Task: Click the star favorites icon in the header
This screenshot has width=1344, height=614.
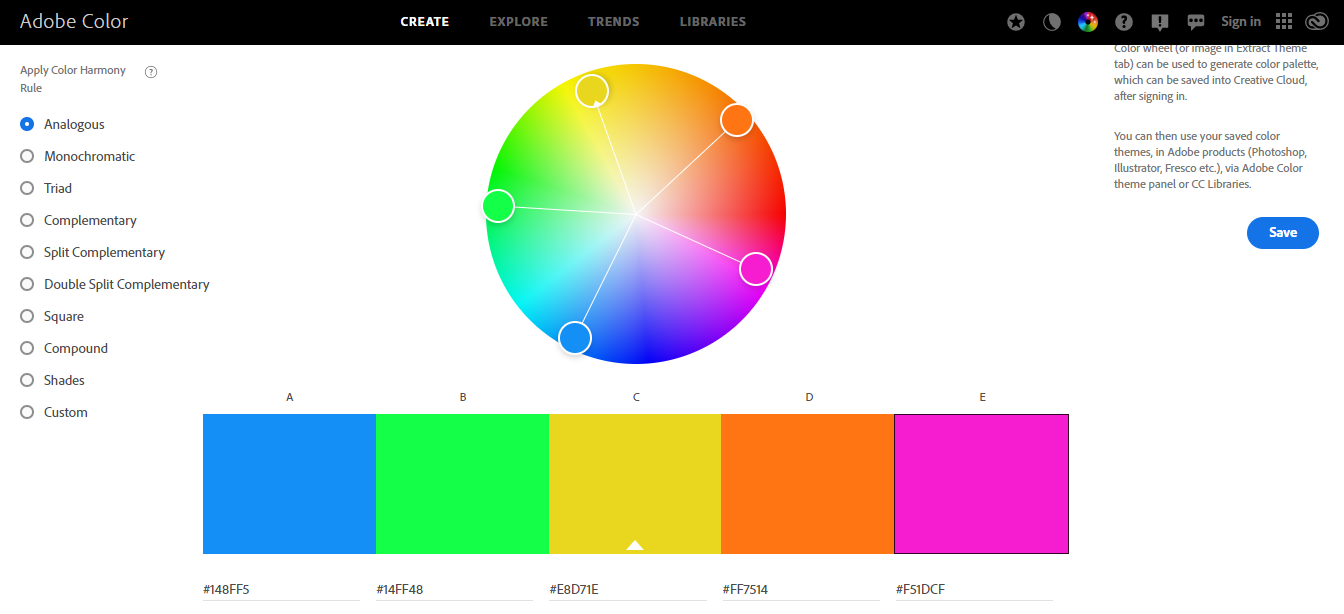Action: click(1016, 21)
